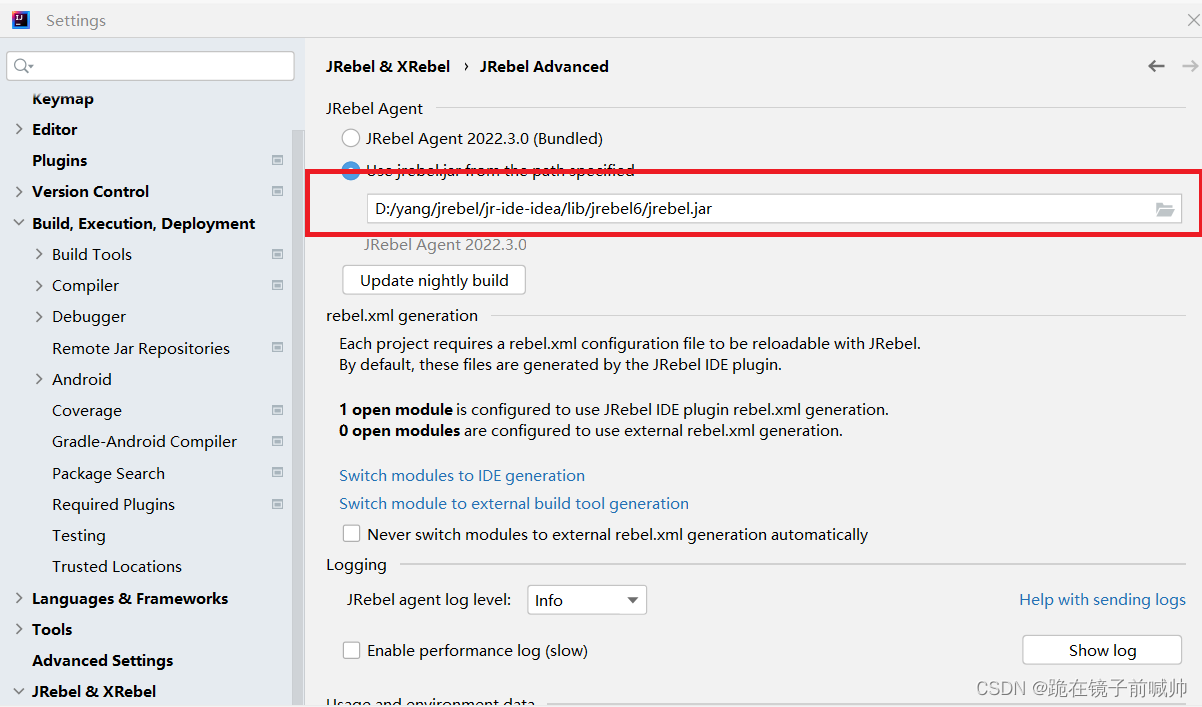Image resolution: width=1202 pixels, height=707 pixels.
Task: Click the project-level icon beside Build Tools
Action: point(277,254)
